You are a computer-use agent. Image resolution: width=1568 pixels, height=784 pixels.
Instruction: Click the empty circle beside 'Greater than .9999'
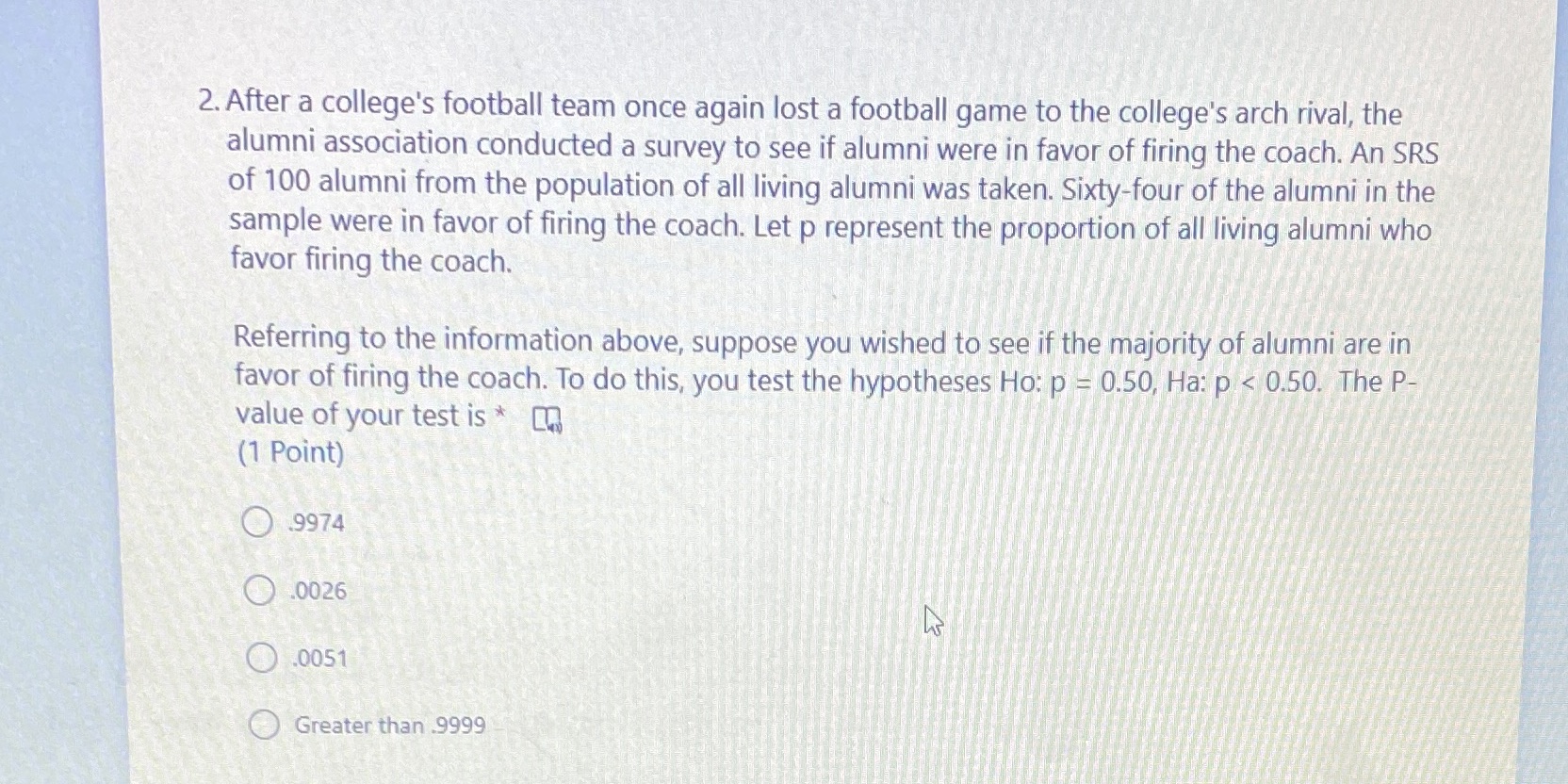pyautogui.click(x=264, y=725)
